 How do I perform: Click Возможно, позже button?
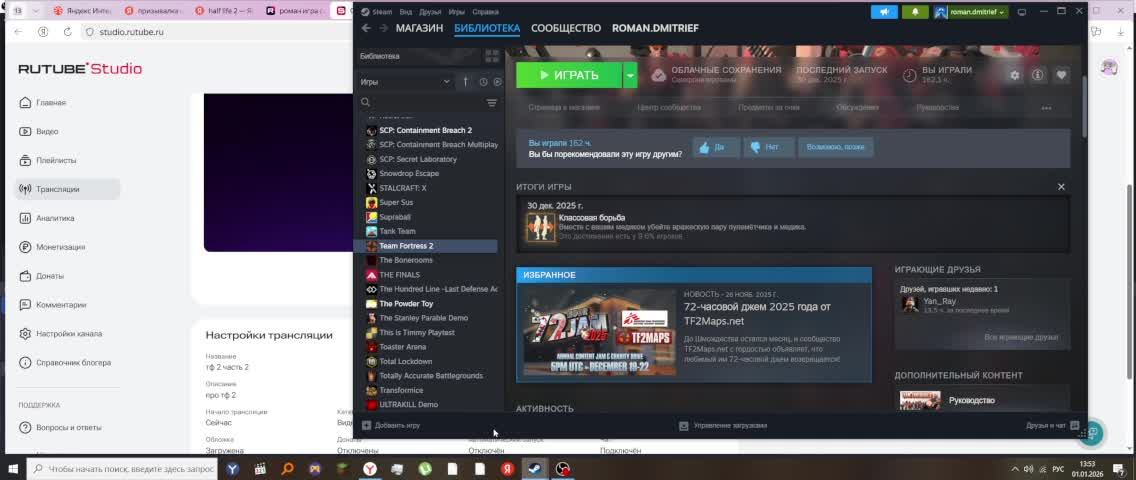(835, 148)
